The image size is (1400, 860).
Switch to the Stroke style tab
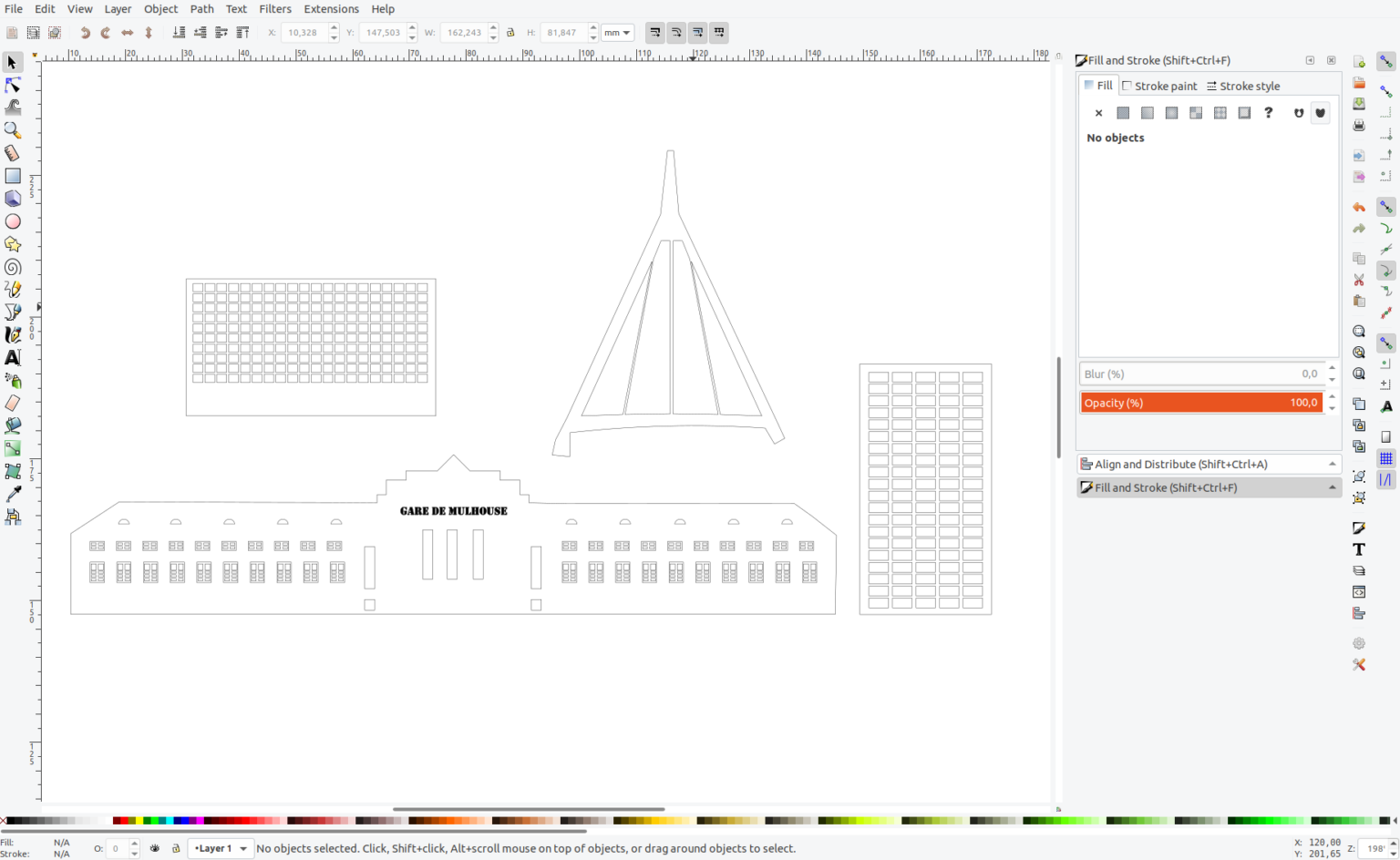point(1243,86)
